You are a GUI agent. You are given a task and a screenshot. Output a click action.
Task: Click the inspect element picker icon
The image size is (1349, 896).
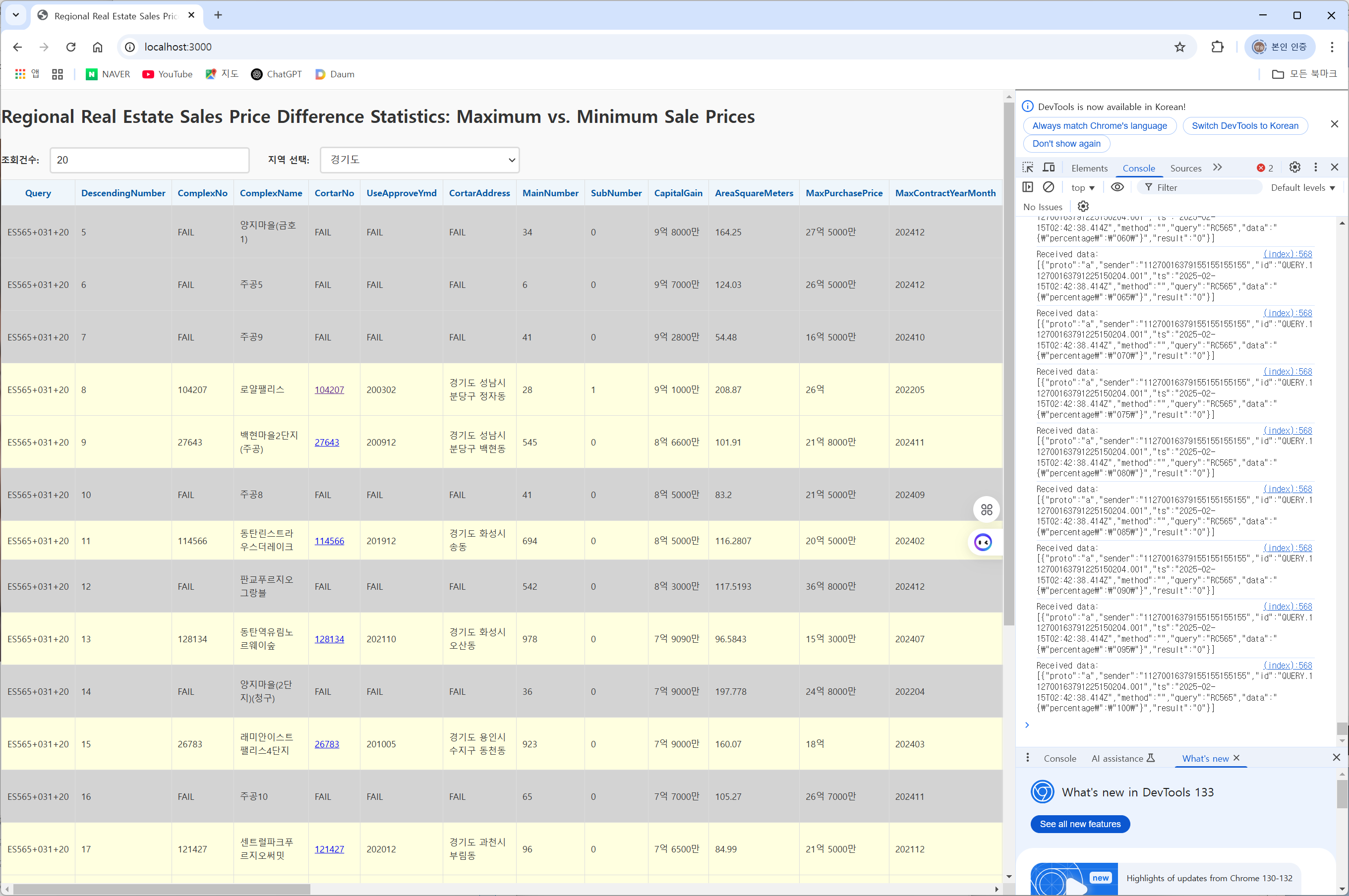click(x=1028, y=168)
